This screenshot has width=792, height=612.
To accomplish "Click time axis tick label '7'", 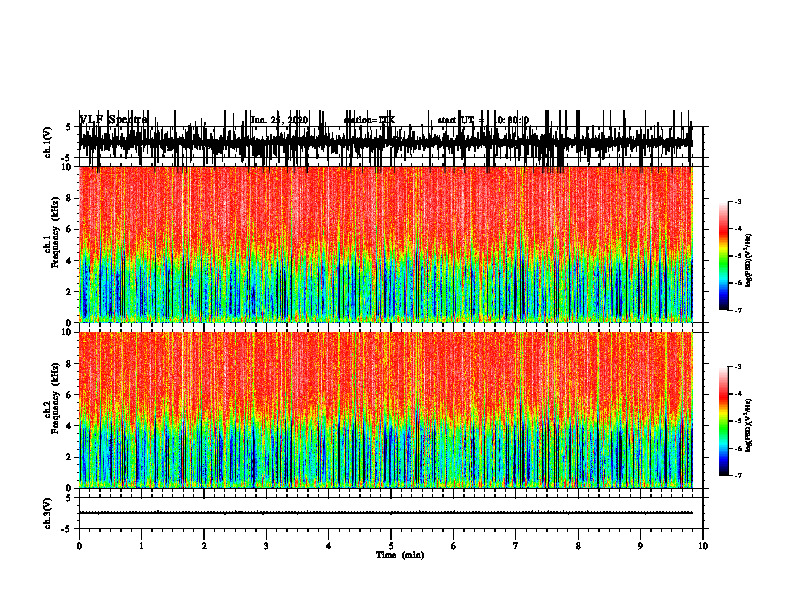I will (516, 546).
